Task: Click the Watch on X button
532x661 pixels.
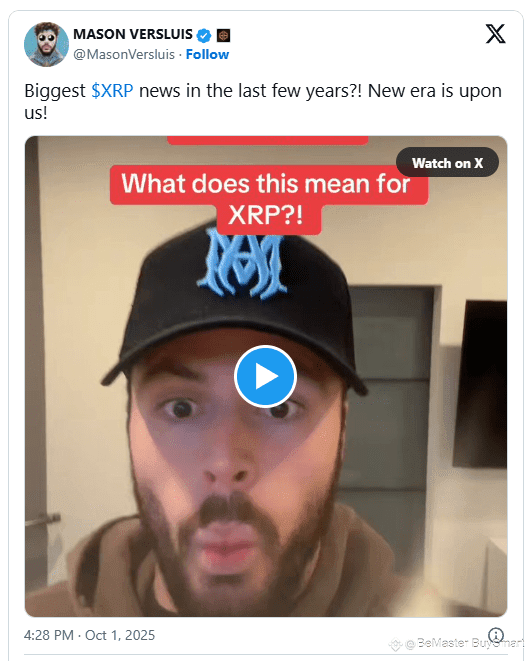Action: pyautogui.click(x=447, y=162)
